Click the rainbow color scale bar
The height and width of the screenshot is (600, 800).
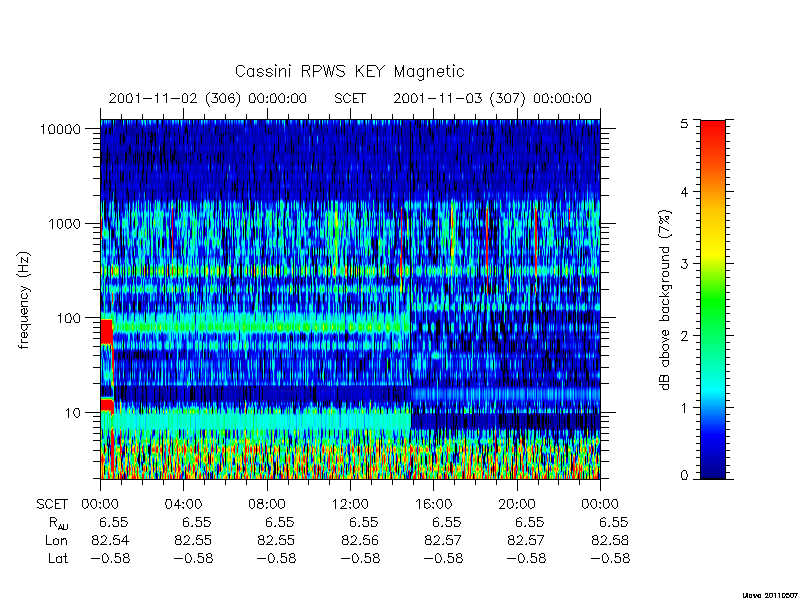pyautogui.click(x=713, y=300)
